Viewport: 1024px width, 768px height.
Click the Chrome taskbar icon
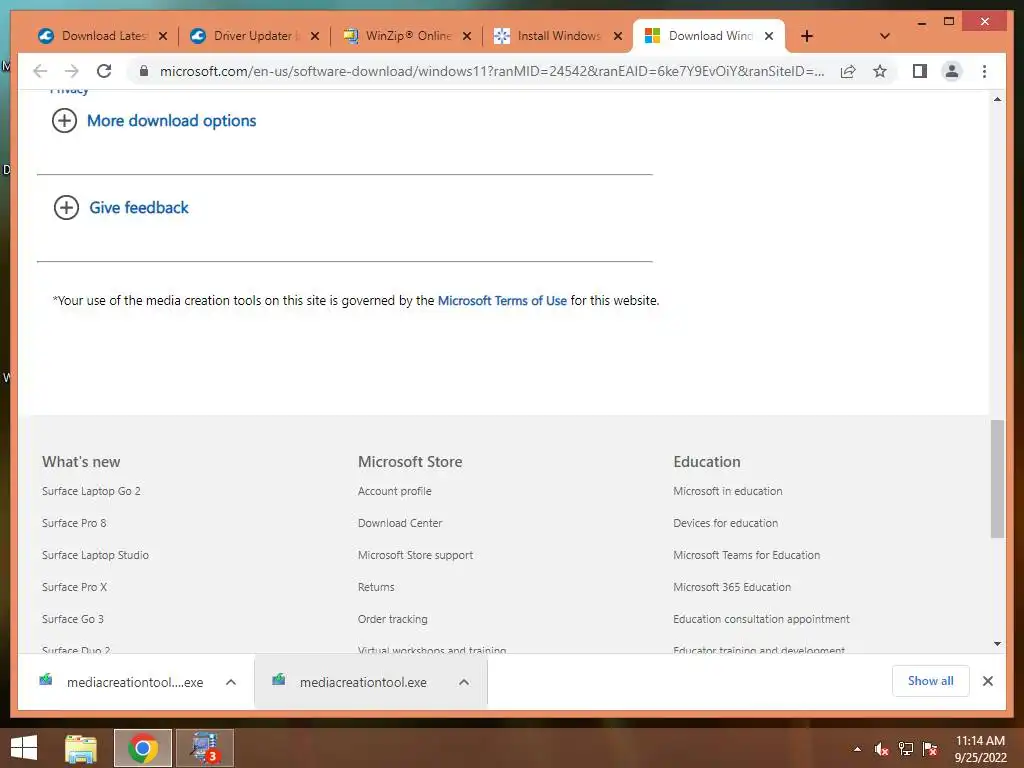[x=142, y=748]
